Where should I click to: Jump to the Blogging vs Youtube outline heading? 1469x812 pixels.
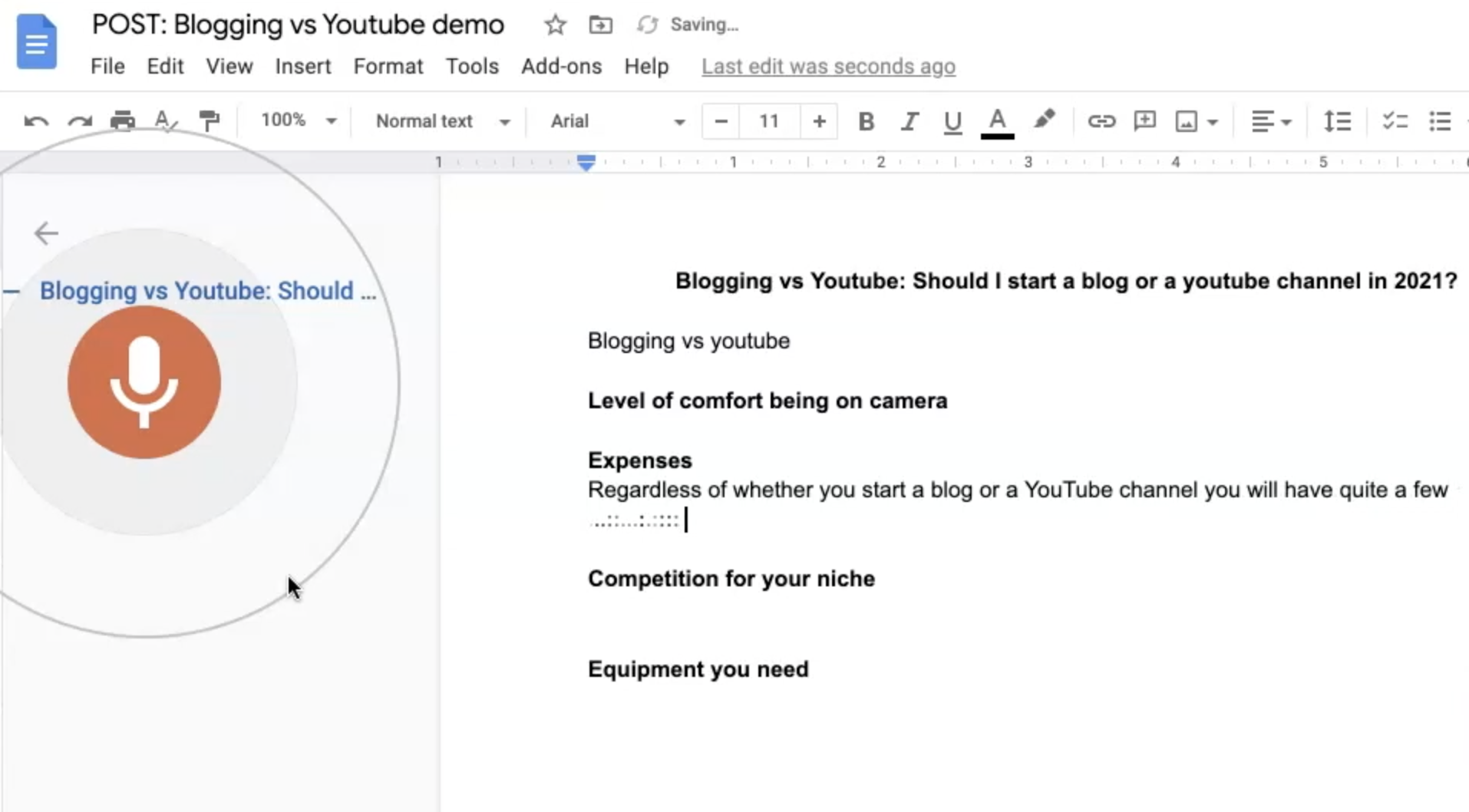pyautogui.click(x=208, y=291)
